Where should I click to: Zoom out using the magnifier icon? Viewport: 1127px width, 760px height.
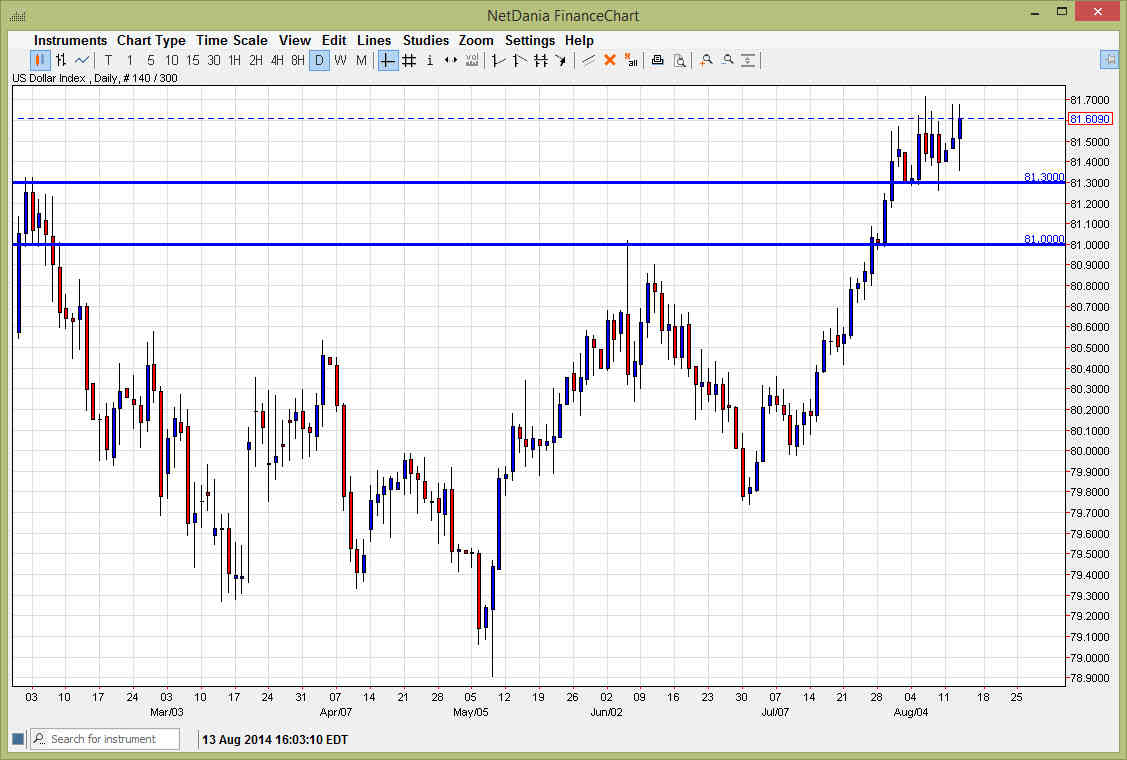point(728,60)
